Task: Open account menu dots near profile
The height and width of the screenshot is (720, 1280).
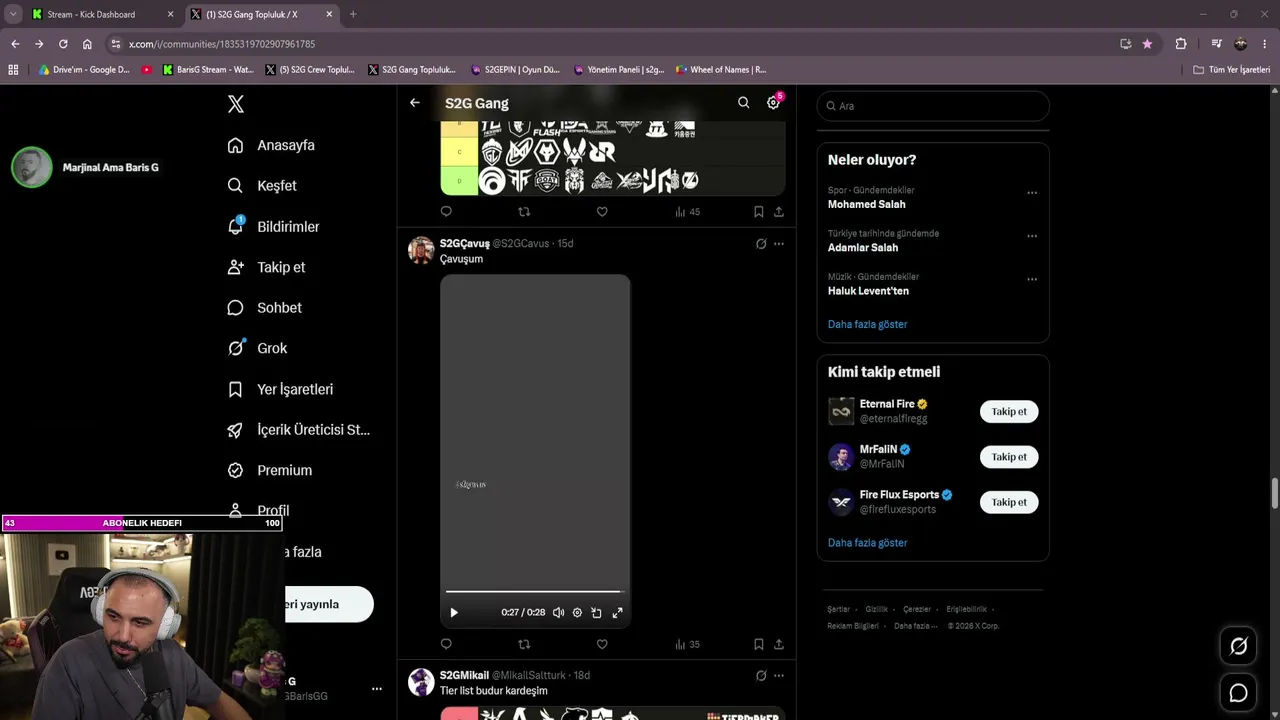Action: 377,689
